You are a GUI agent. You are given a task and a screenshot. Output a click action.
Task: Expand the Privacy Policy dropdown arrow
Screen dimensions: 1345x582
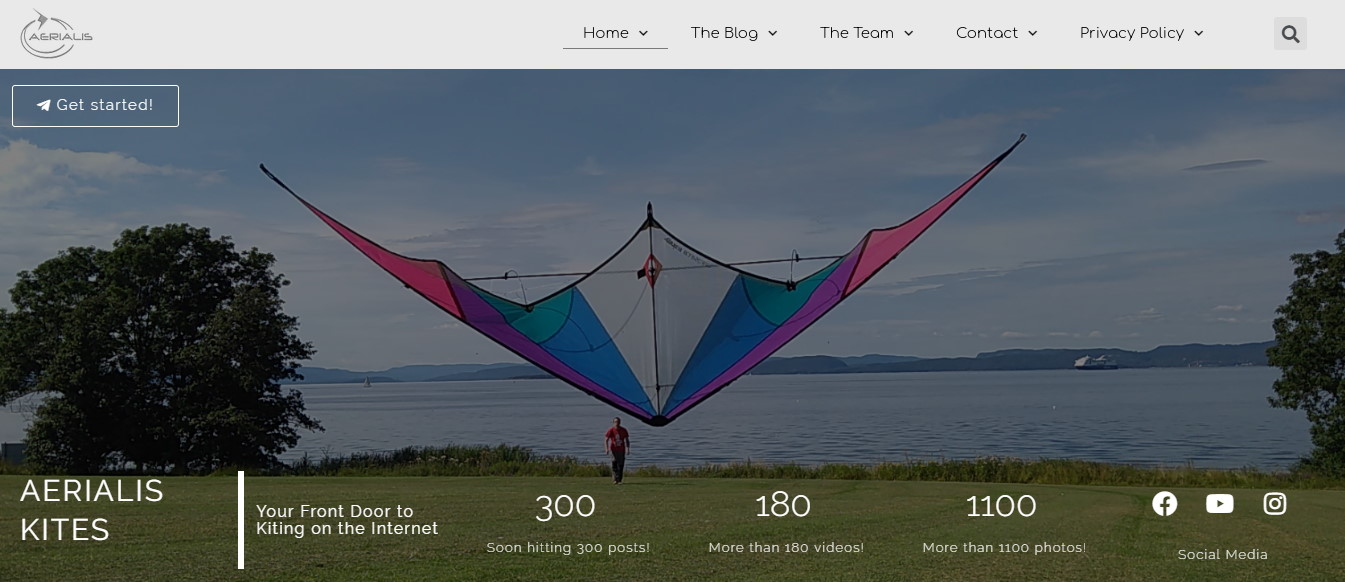(1198, 33)
